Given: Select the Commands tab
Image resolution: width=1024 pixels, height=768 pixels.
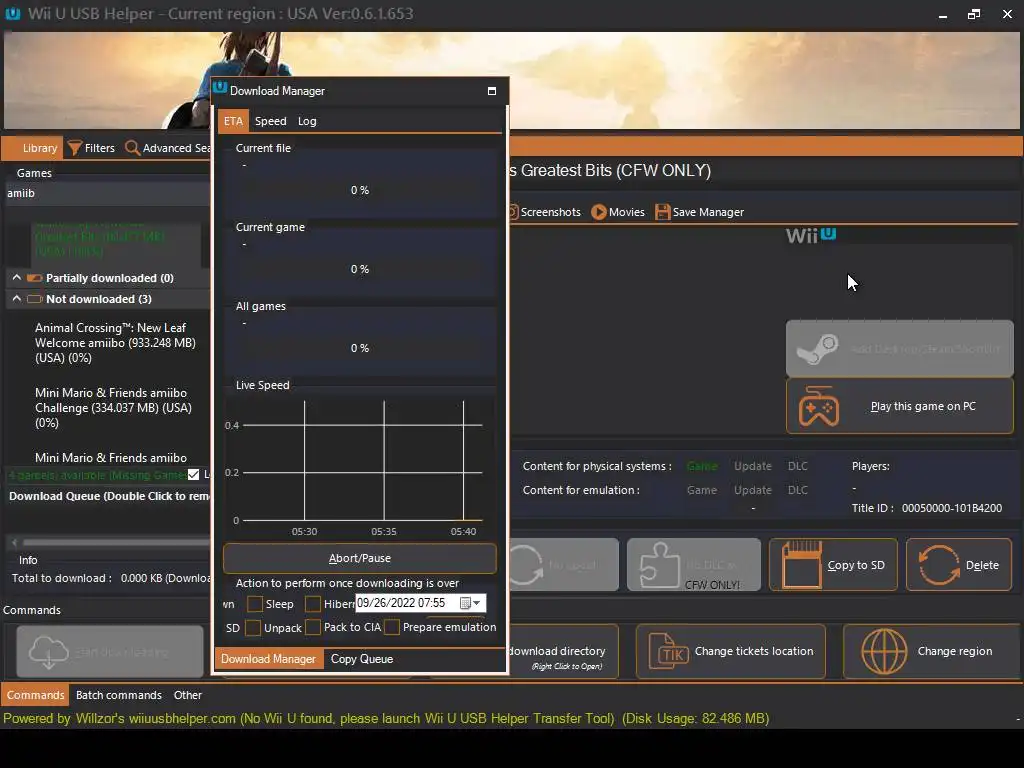Looking at the screenshot, I should coord(35,695).
